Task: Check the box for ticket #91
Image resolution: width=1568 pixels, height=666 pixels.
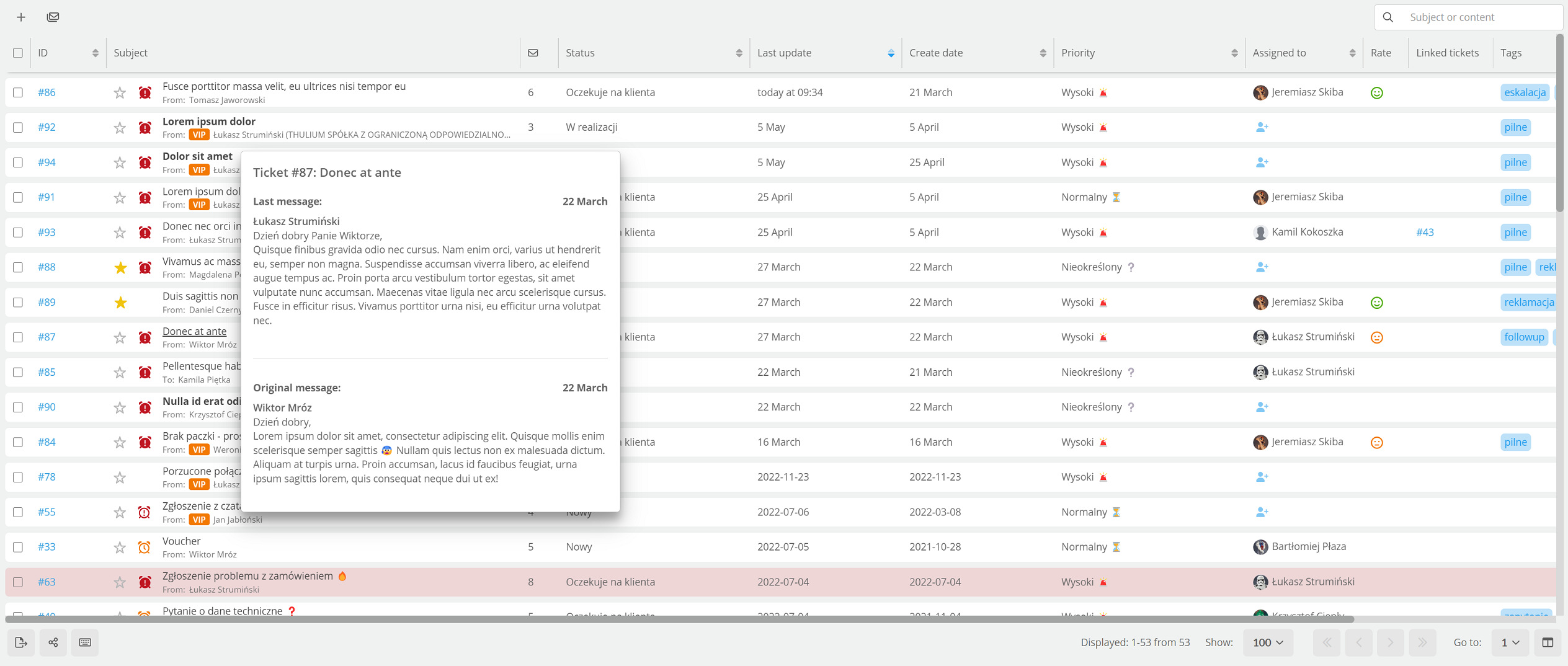Action: click(18, 197)
